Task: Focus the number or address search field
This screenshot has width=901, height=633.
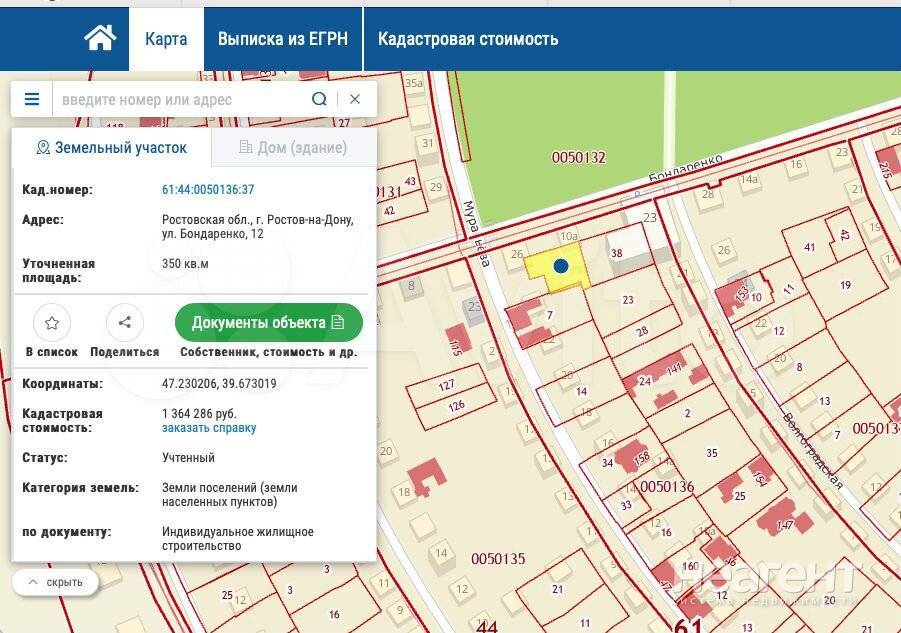Action: [x=180, y=99]
